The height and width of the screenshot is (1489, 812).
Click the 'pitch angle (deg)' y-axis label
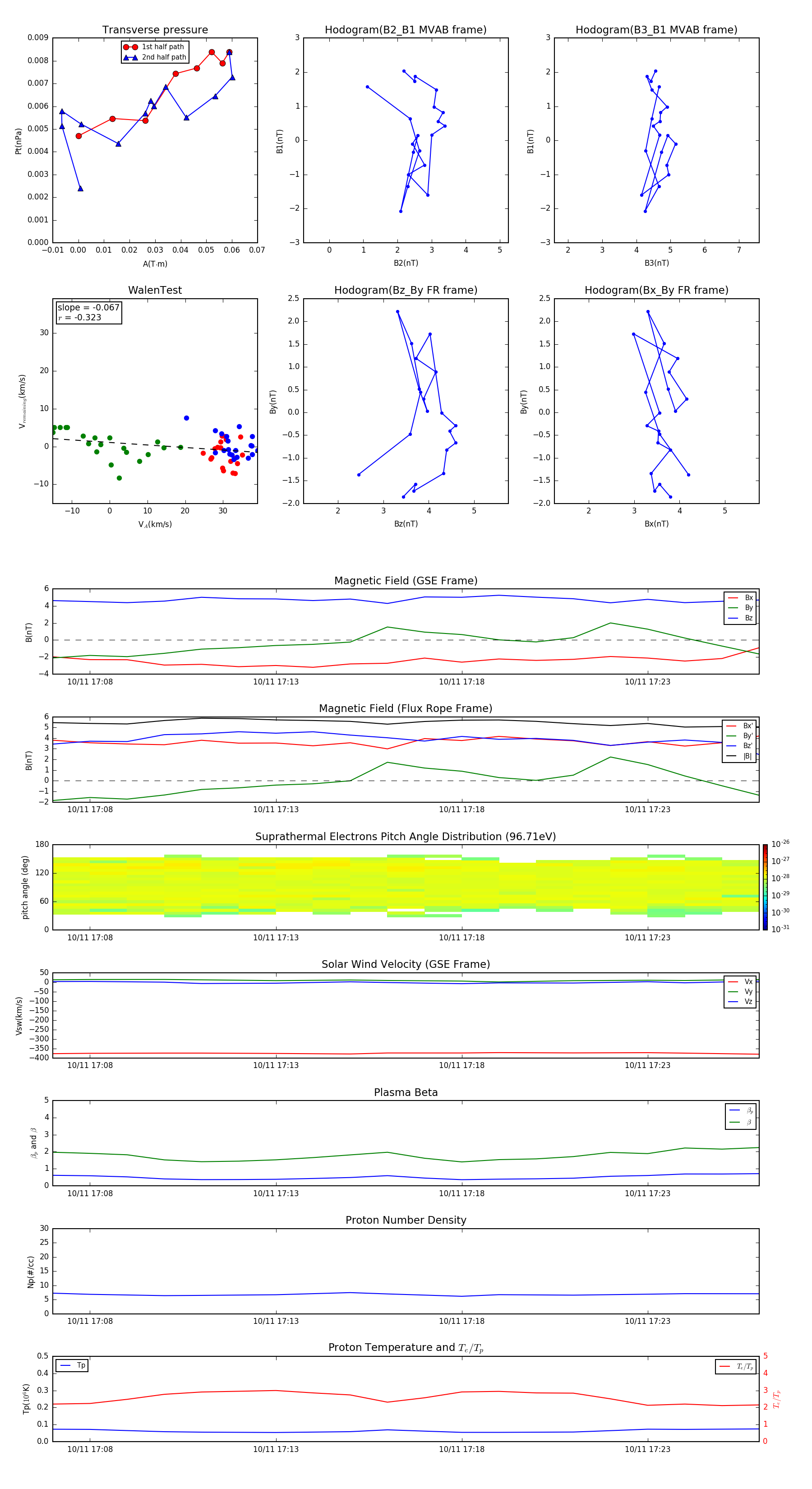click(x=25, y=887)
